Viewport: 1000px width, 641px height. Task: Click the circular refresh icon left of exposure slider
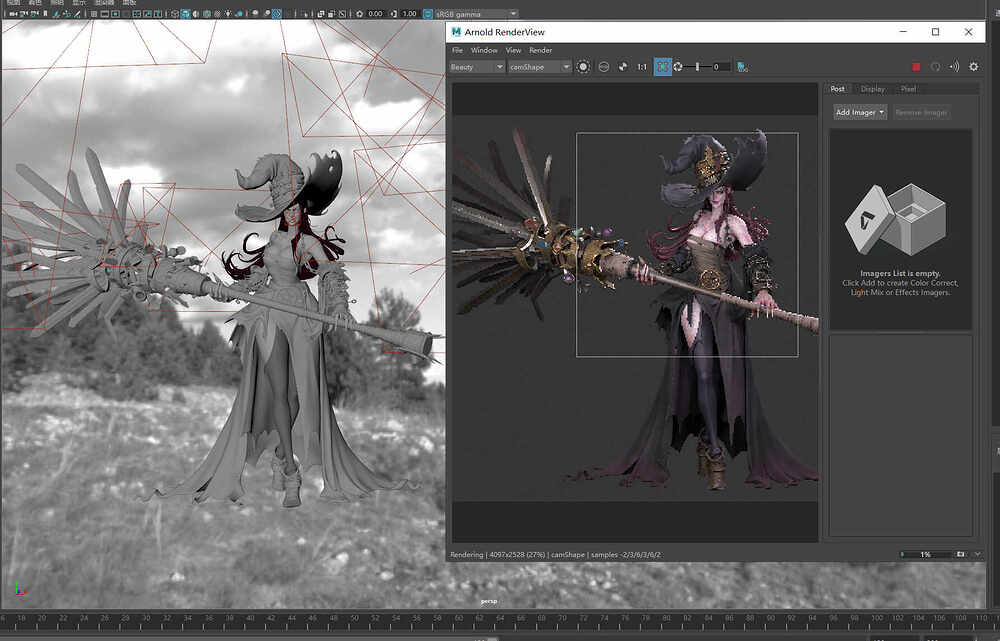(678, 67)
